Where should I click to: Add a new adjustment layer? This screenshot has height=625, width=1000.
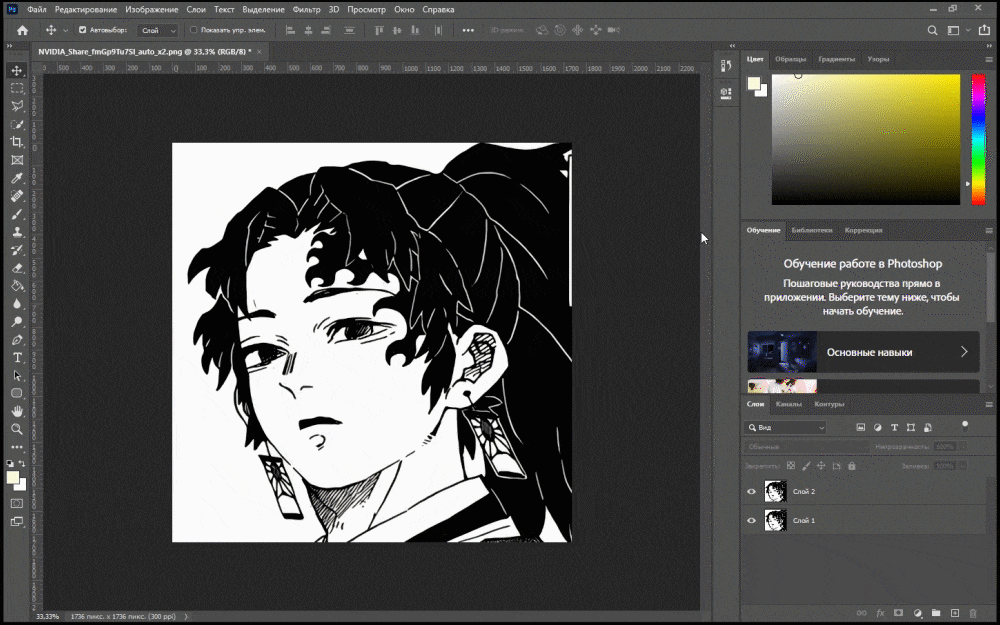click(x=918, y=613)
